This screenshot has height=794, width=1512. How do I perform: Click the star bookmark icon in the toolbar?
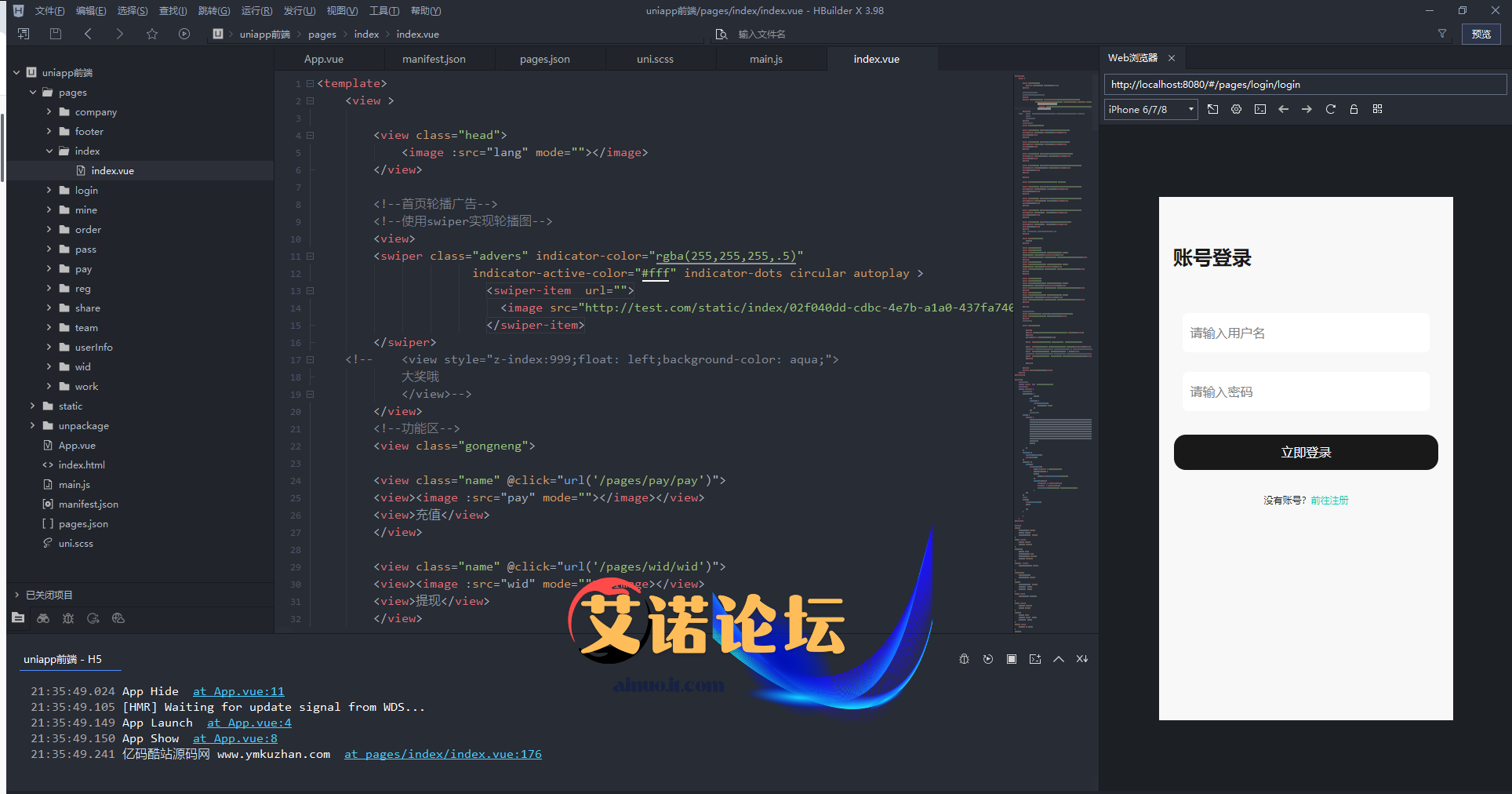pyautogui.click(x=152, y=34)
